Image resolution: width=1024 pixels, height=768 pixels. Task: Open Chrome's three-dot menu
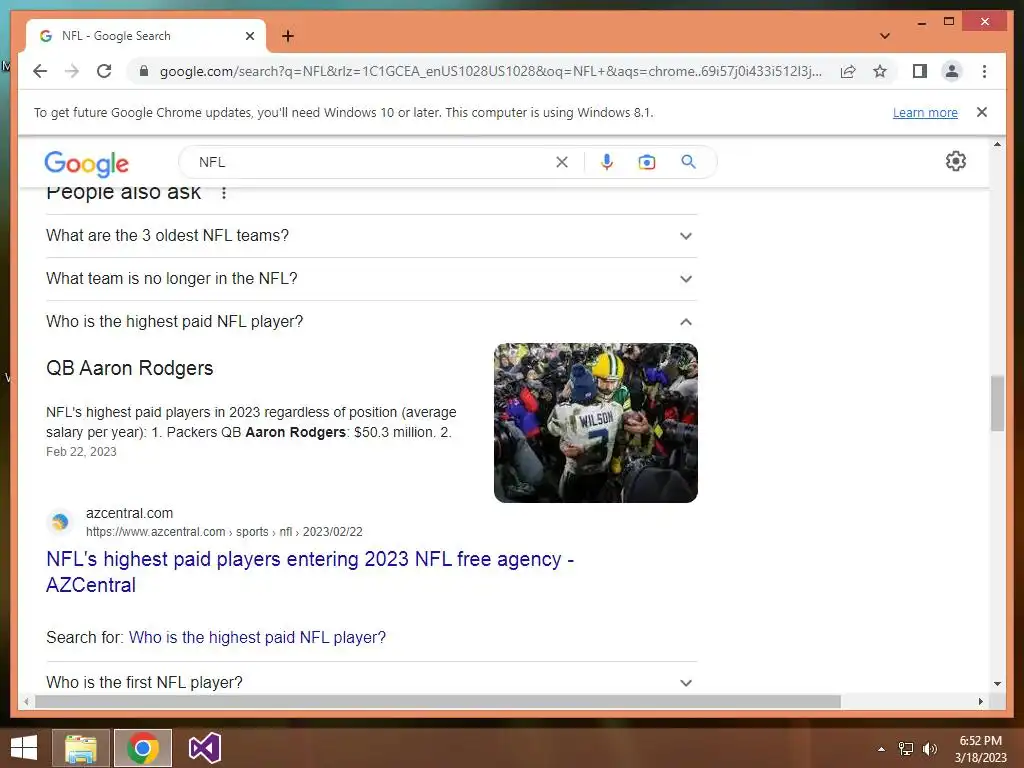click(984, 71)
